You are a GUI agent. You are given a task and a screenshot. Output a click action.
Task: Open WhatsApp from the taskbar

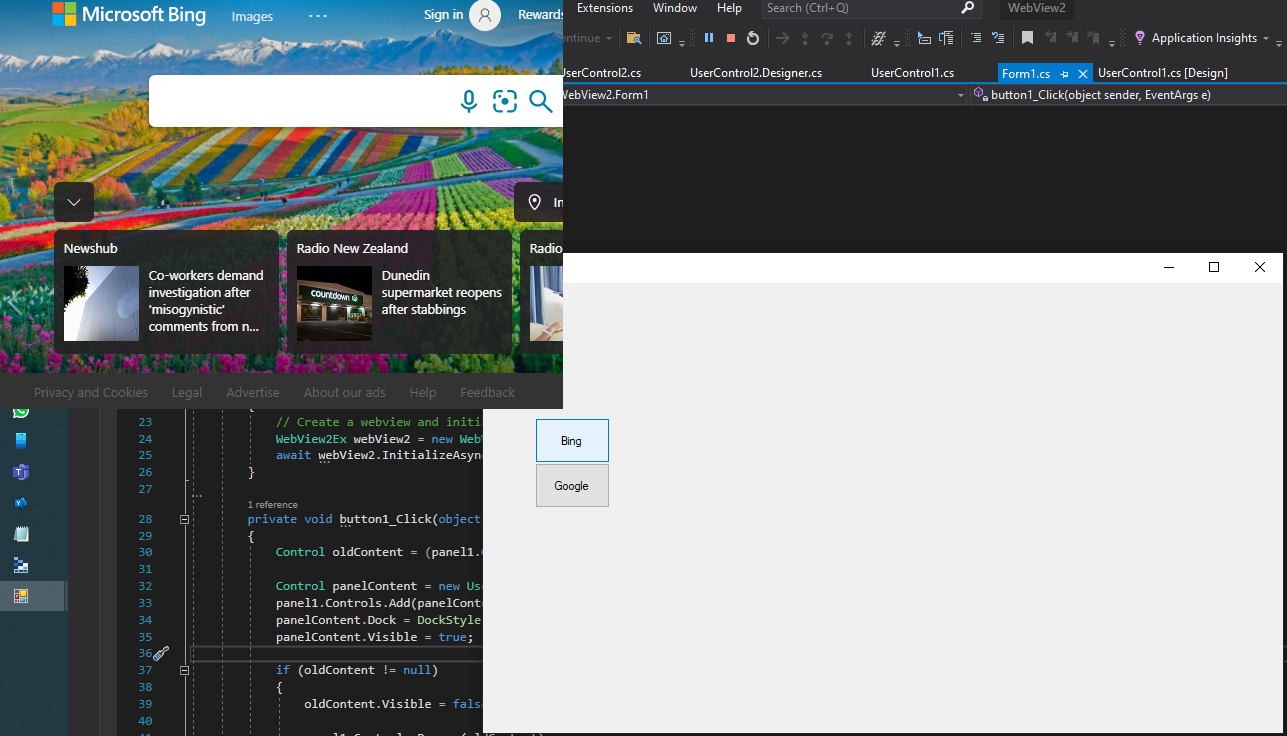click(20, 412)
